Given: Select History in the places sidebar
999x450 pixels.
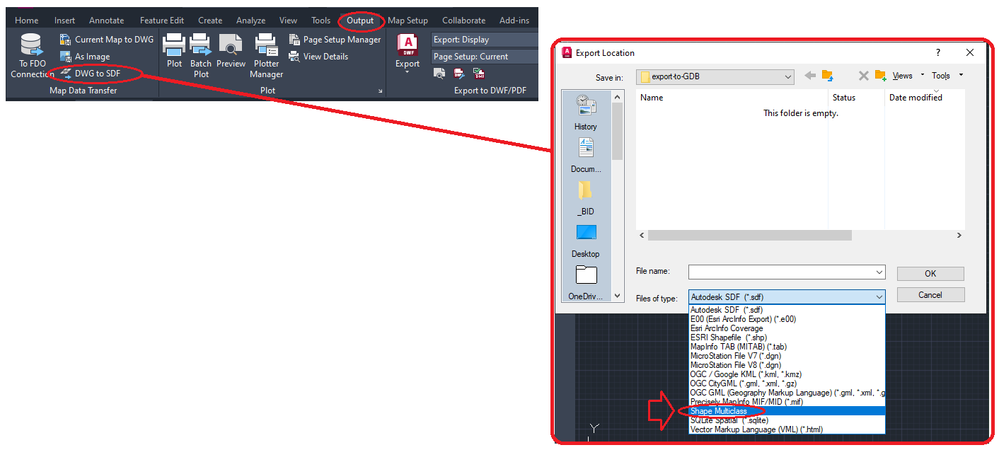Looking at the screenshot, I should tap(586, 112).
